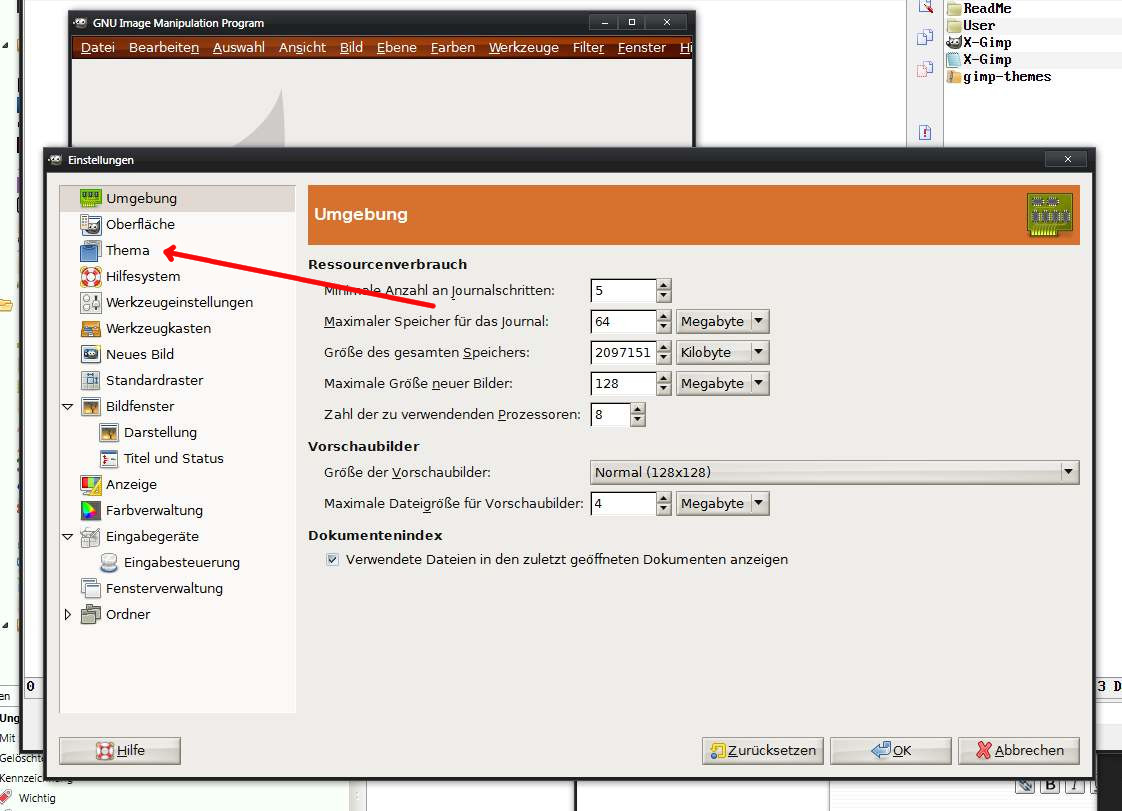Click the Minimale Anzahl an Journalschritten field

tap(623, 291)
